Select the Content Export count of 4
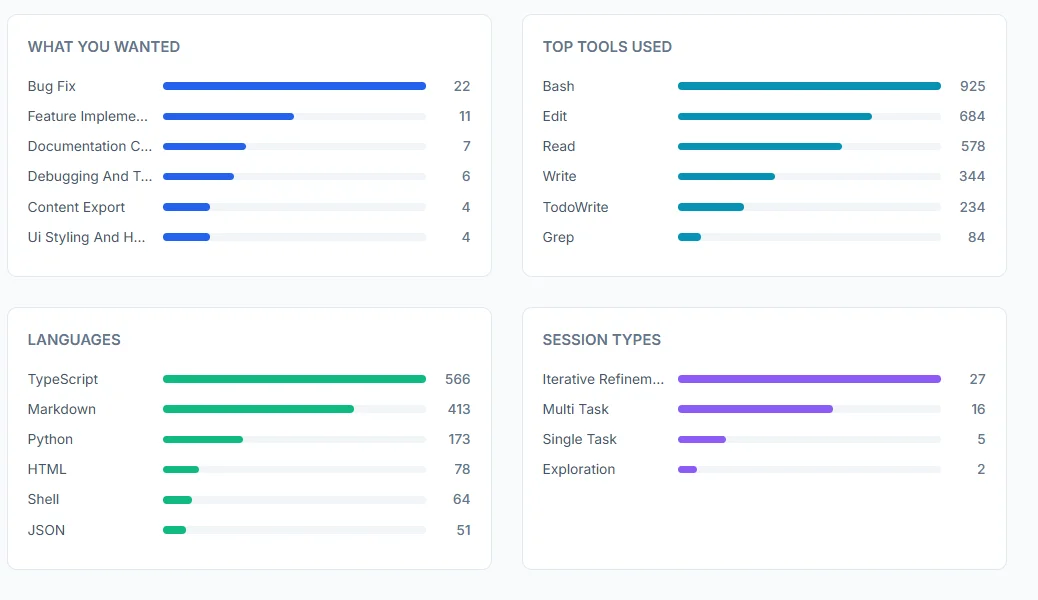Image resolution: width=1038 pixels, height=600 pixels. (x=465, y=207)
